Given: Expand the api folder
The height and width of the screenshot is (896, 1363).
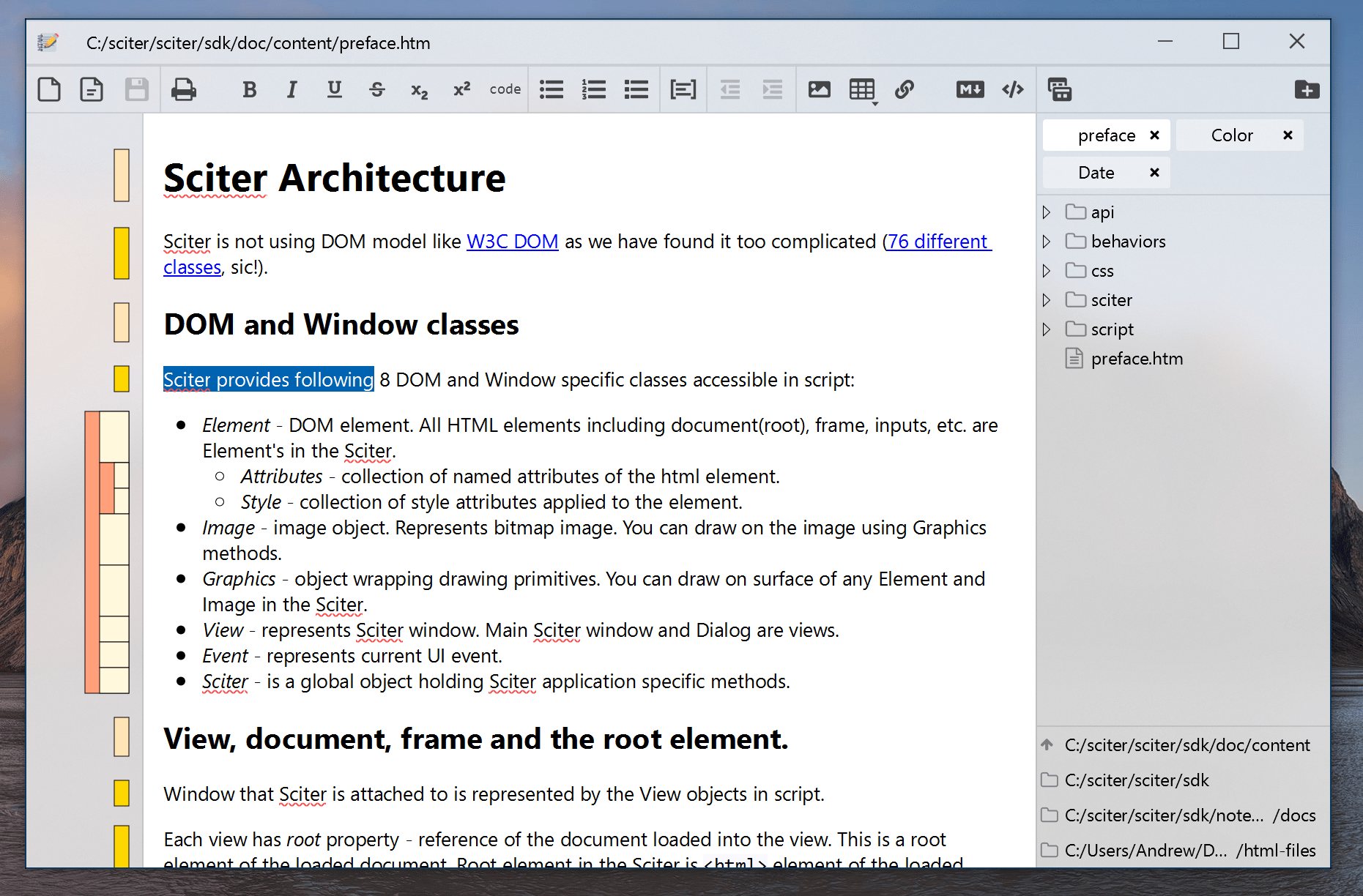Looking at the screenshot, I should click(x=1047, y=212).
